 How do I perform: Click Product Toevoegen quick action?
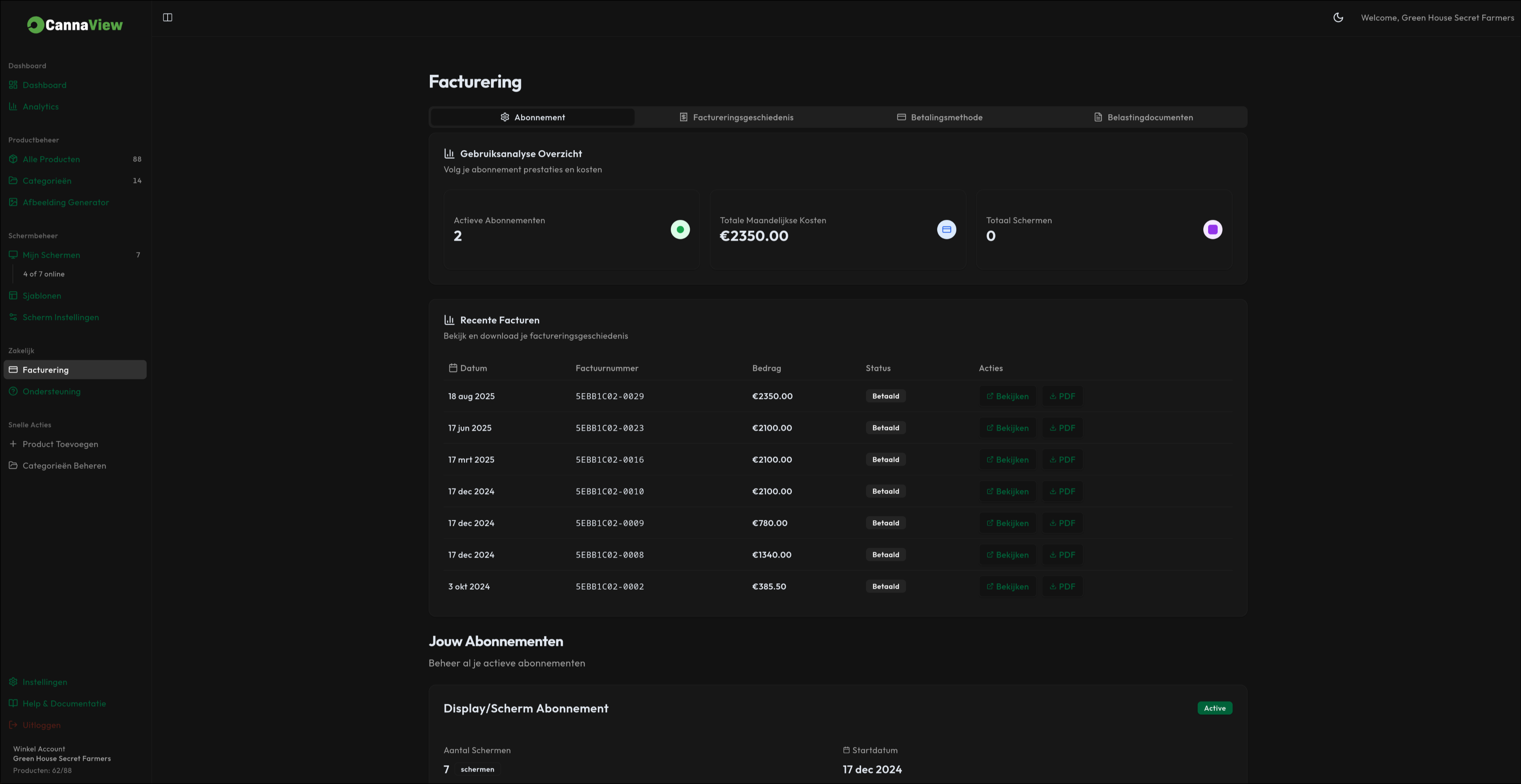60,444
